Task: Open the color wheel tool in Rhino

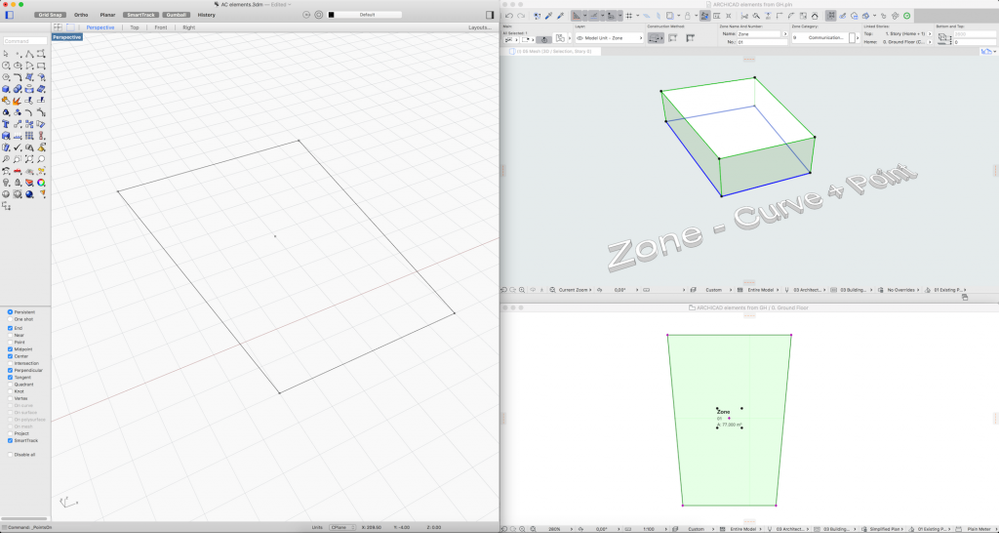Action: click(x=41, y=183)
